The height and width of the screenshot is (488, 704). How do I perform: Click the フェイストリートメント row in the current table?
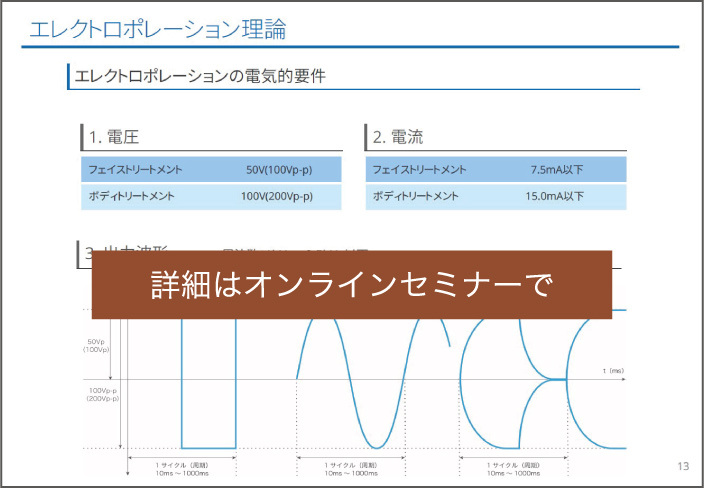[x=419, y=169]
